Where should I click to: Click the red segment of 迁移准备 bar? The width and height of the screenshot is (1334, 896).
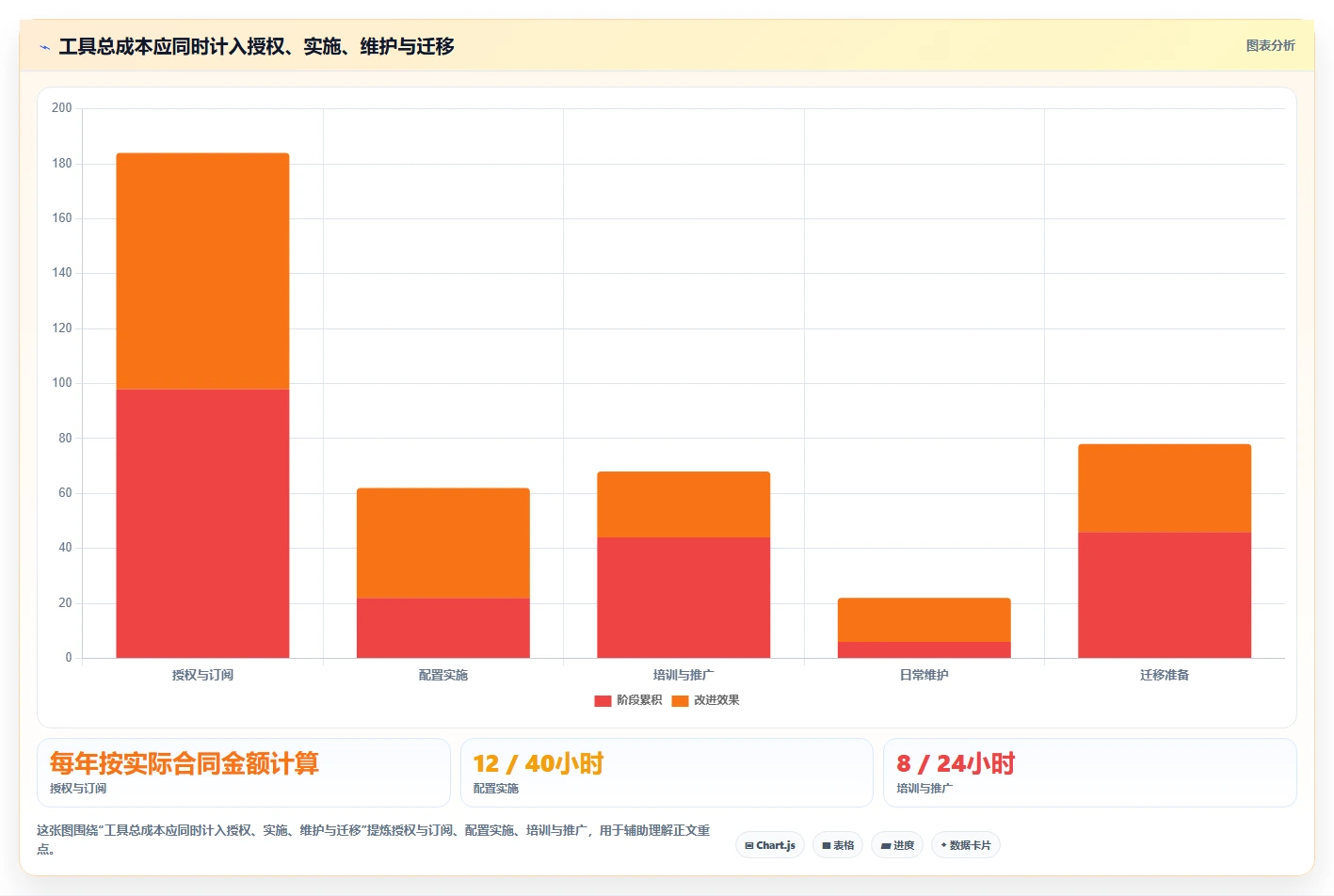1165,595
